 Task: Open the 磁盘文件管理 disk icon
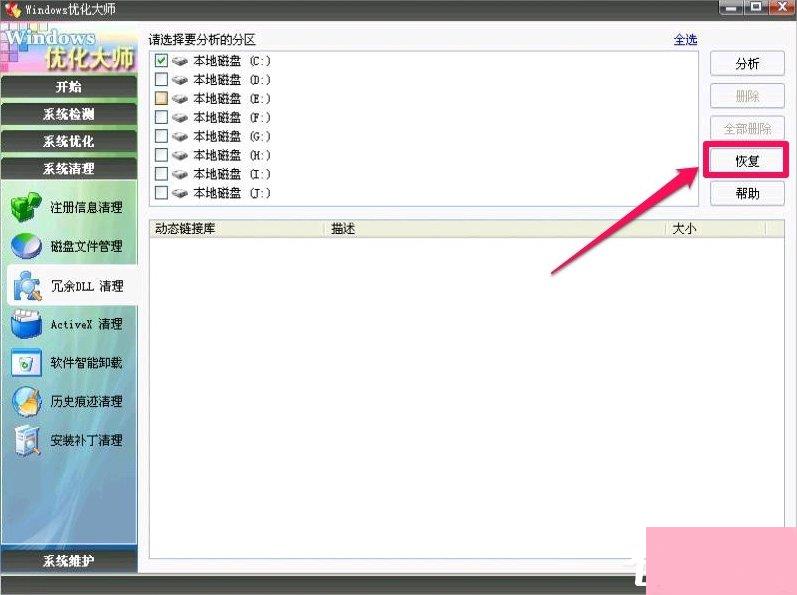[26, 246]
